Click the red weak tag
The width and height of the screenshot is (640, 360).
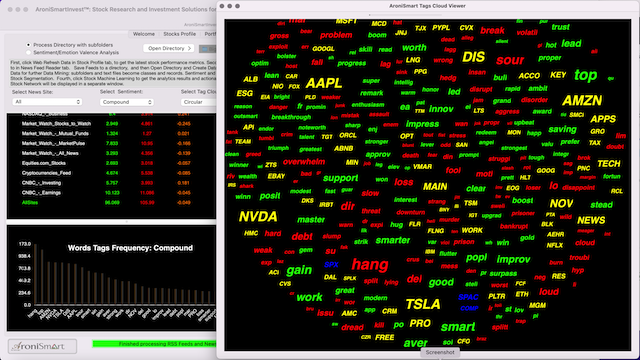click(263, 250)
